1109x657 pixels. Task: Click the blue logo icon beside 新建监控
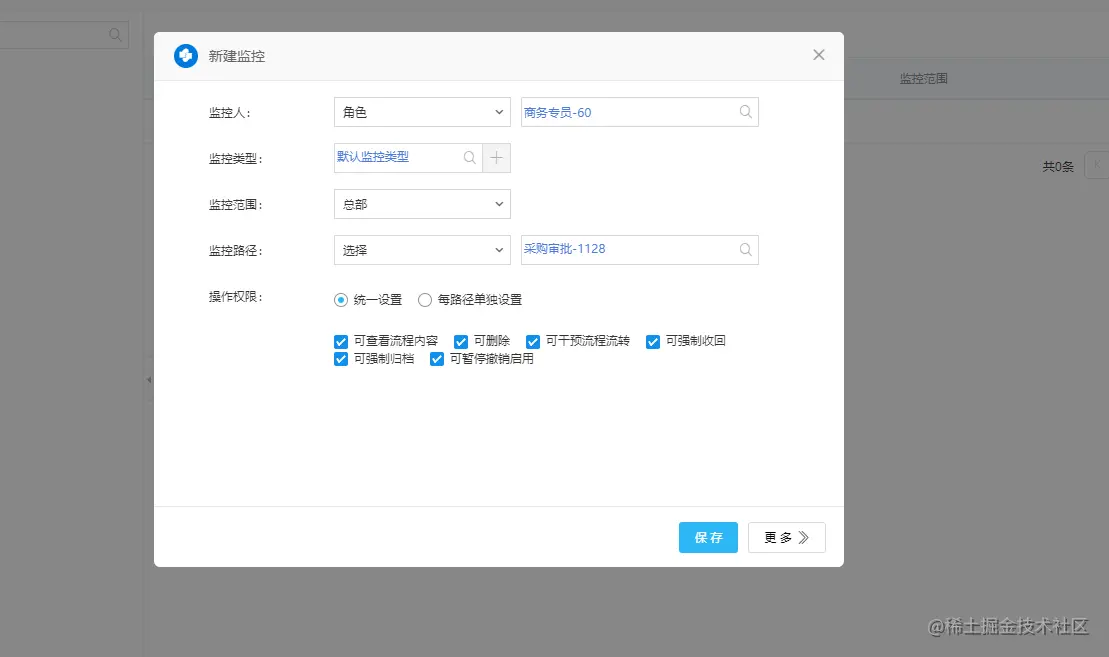click(x=186, y=56)
